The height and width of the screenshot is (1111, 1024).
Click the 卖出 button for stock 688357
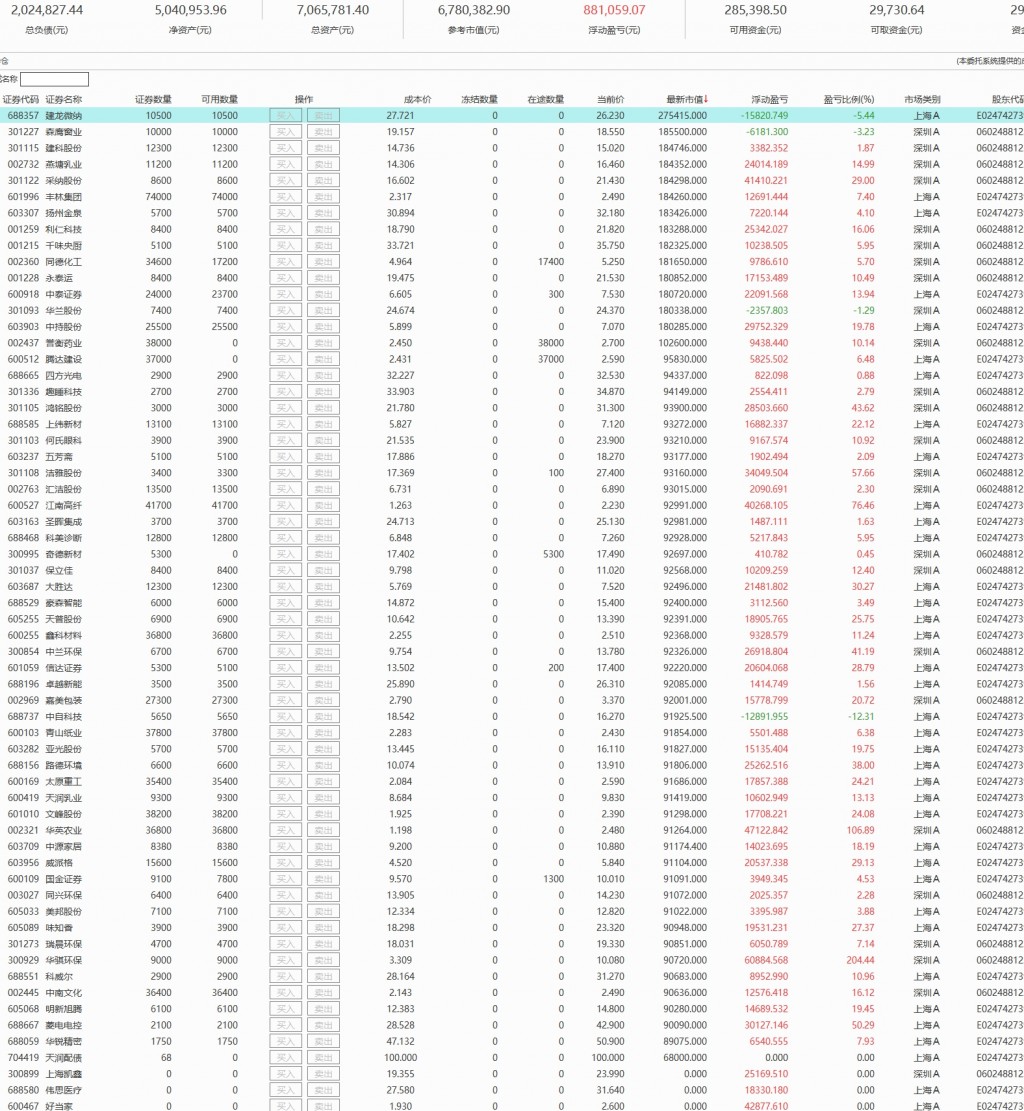323,115
